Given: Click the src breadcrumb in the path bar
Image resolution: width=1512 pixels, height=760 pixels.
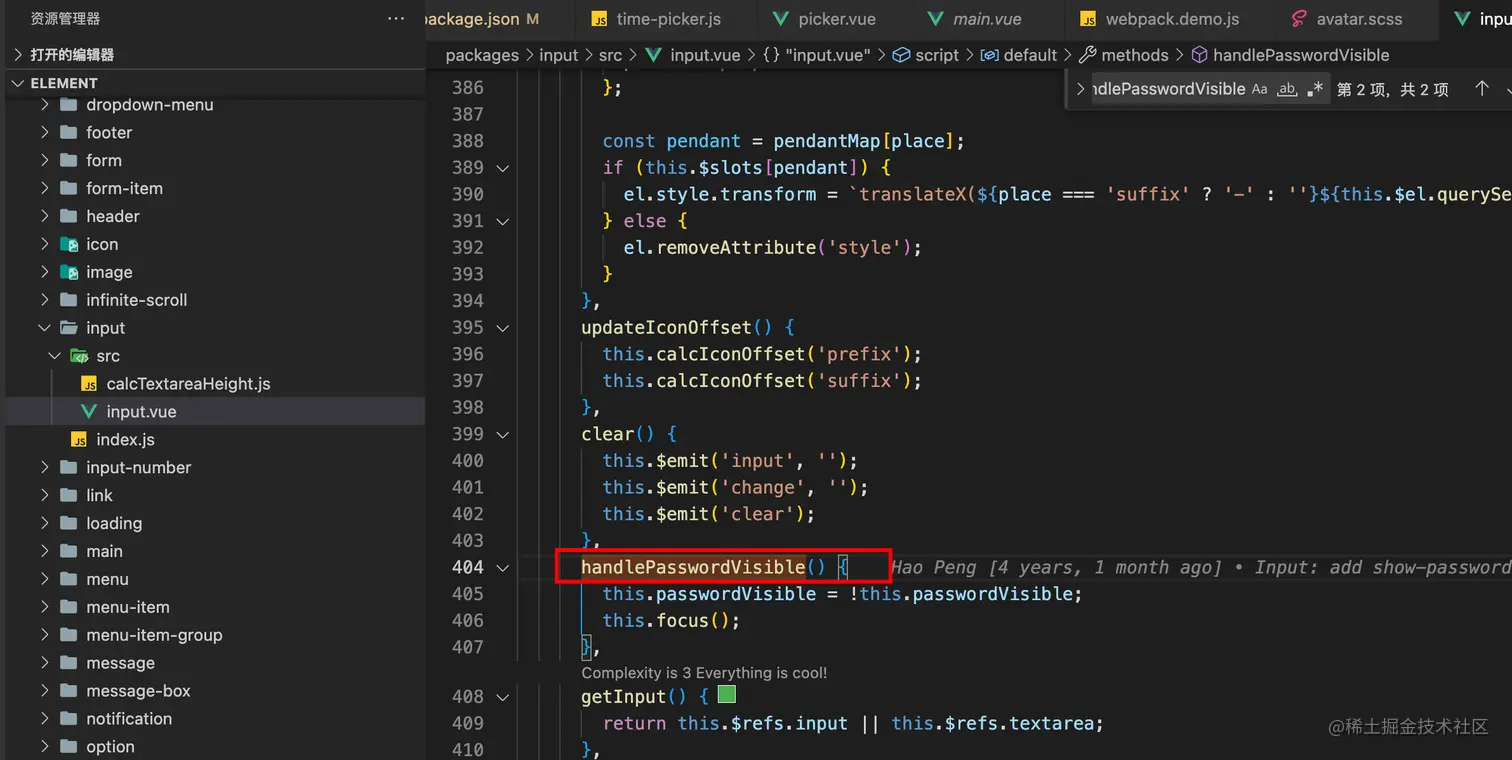Looking at the screenshot, I should (x=610, y=55).
